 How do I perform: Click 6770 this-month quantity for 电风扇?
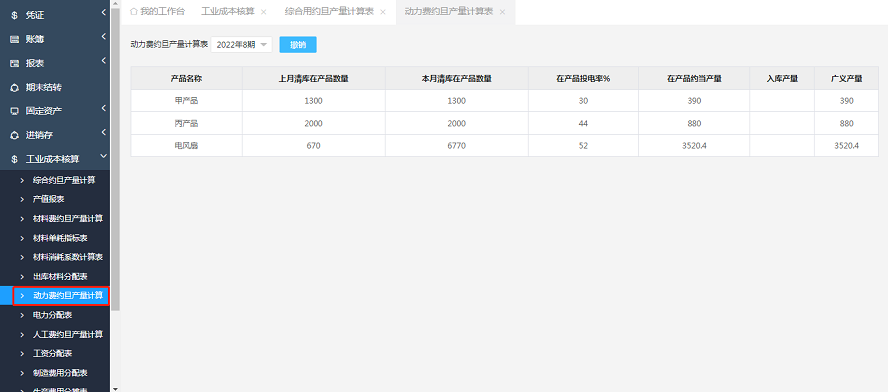click(456, 146)
